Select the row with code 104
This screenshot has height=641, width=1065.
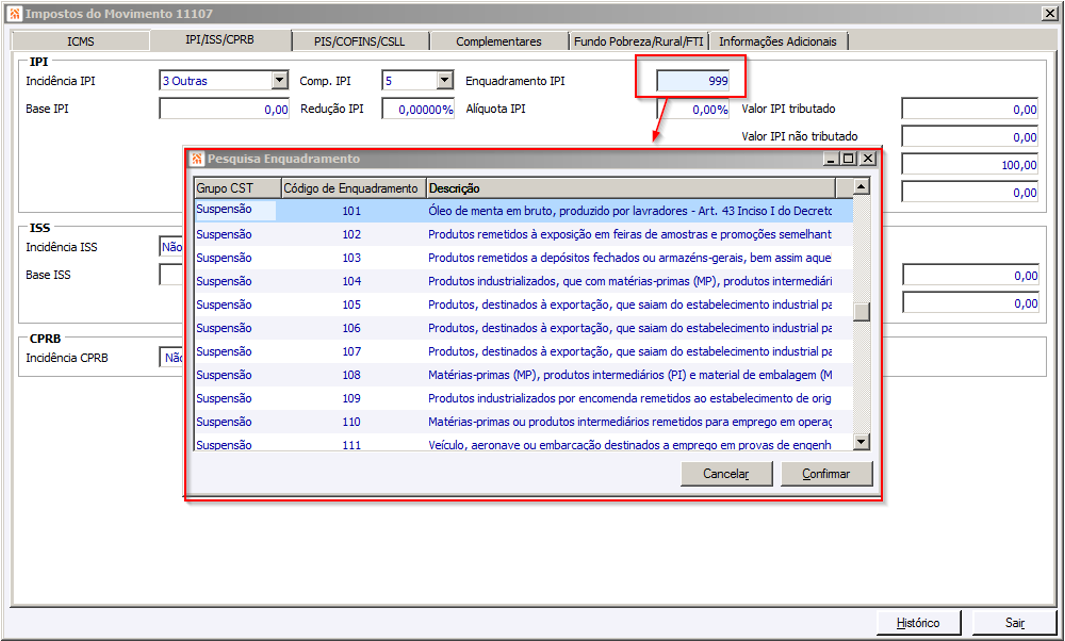click(523, 281)
